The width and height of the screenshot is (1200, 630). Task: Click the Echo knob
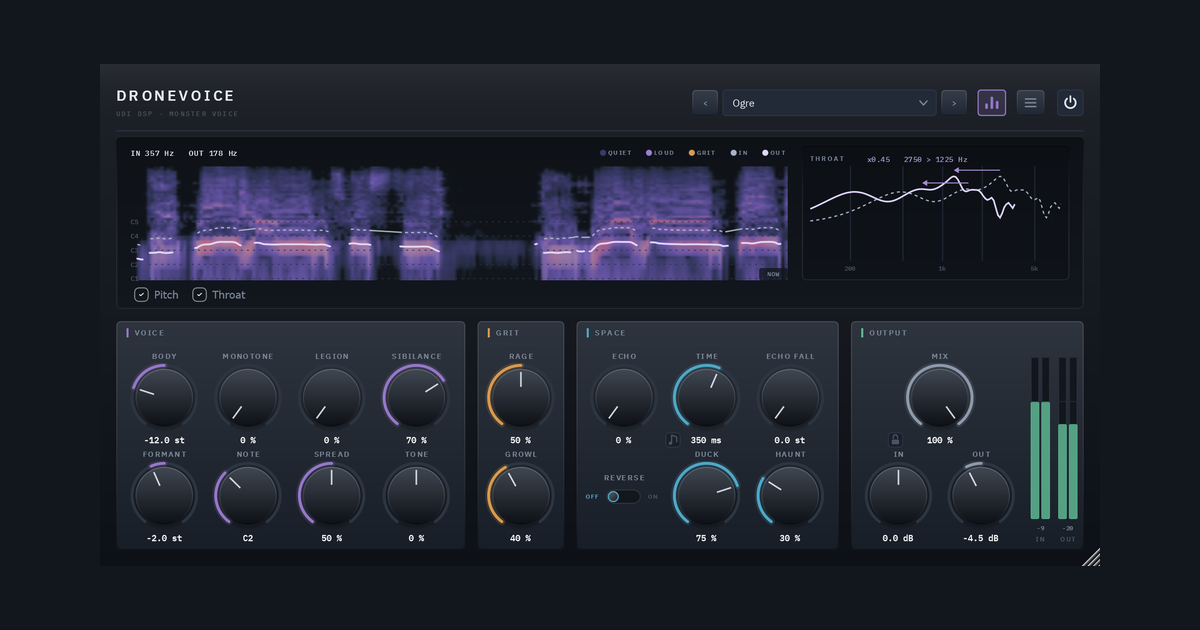point(624,397)
